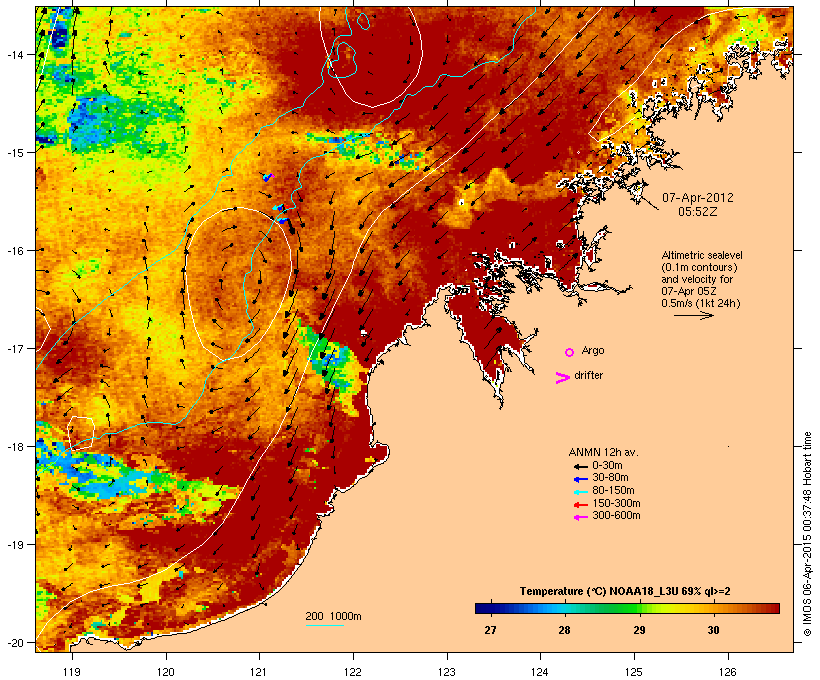
Task: Click the Argo legend label
Action: point(593,350)
